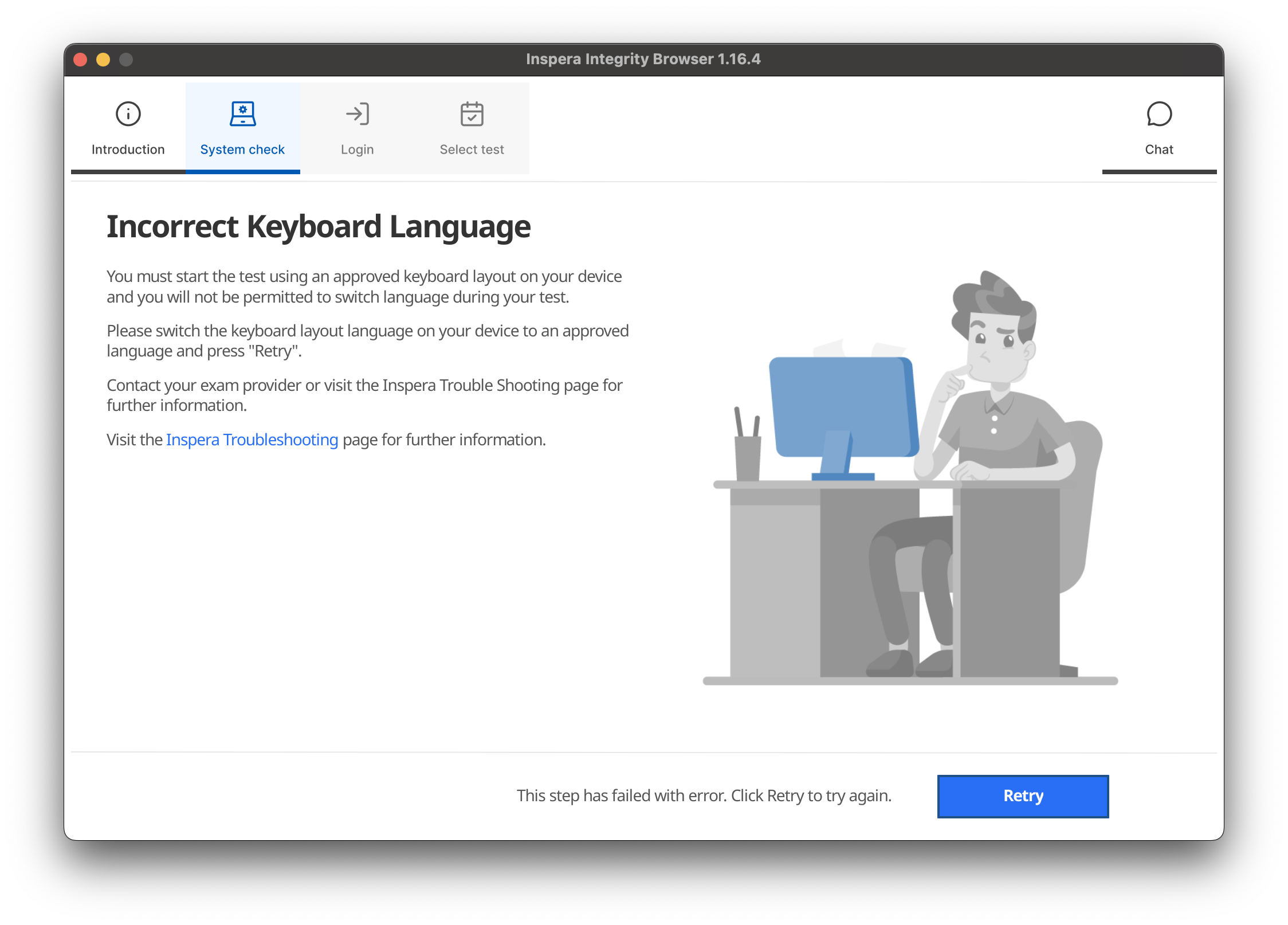
Task: Switch to the Introduction tab label
Action: [128, 150]
